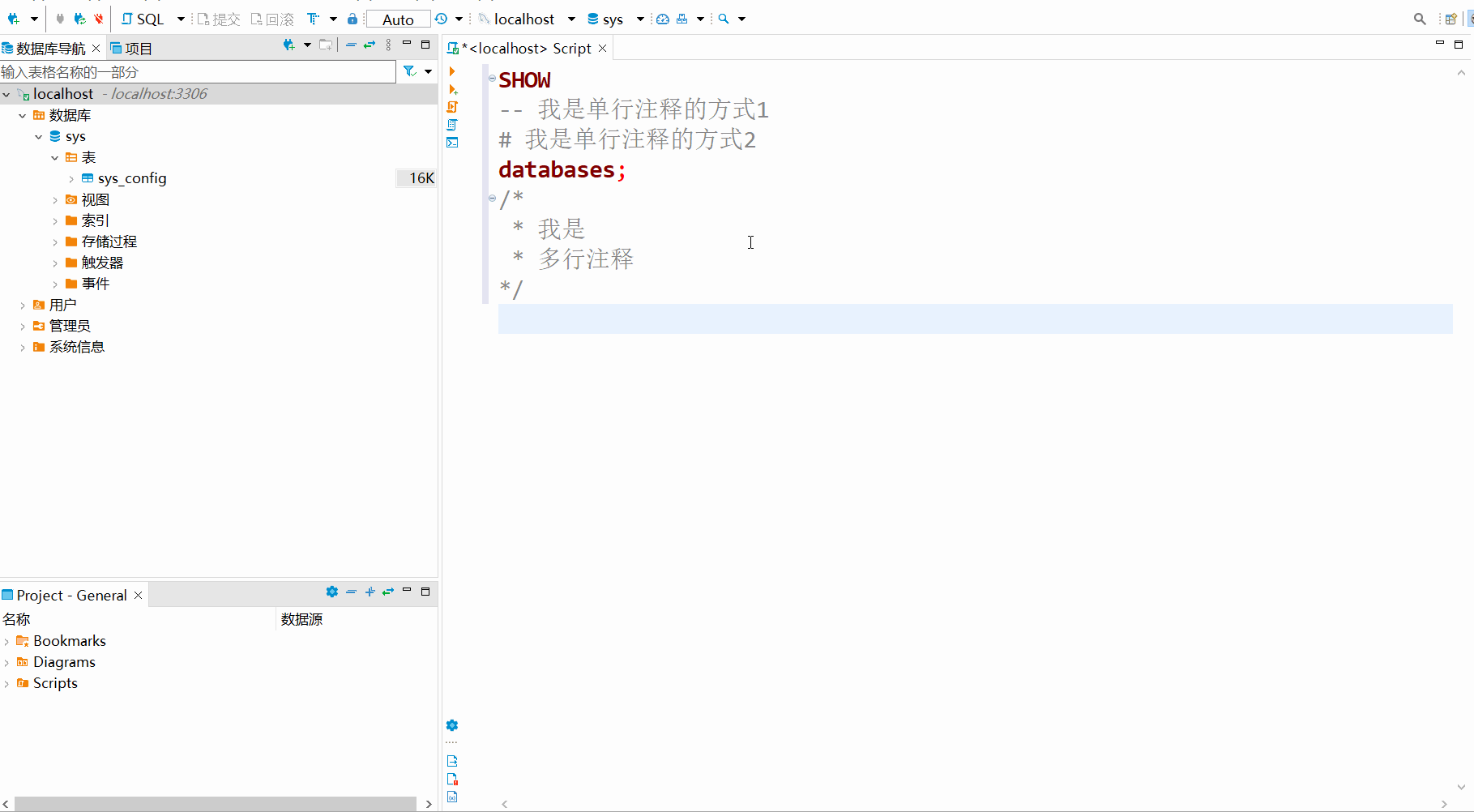Collapse the sys database node
Screen dimensions: 1474x812
37,136
